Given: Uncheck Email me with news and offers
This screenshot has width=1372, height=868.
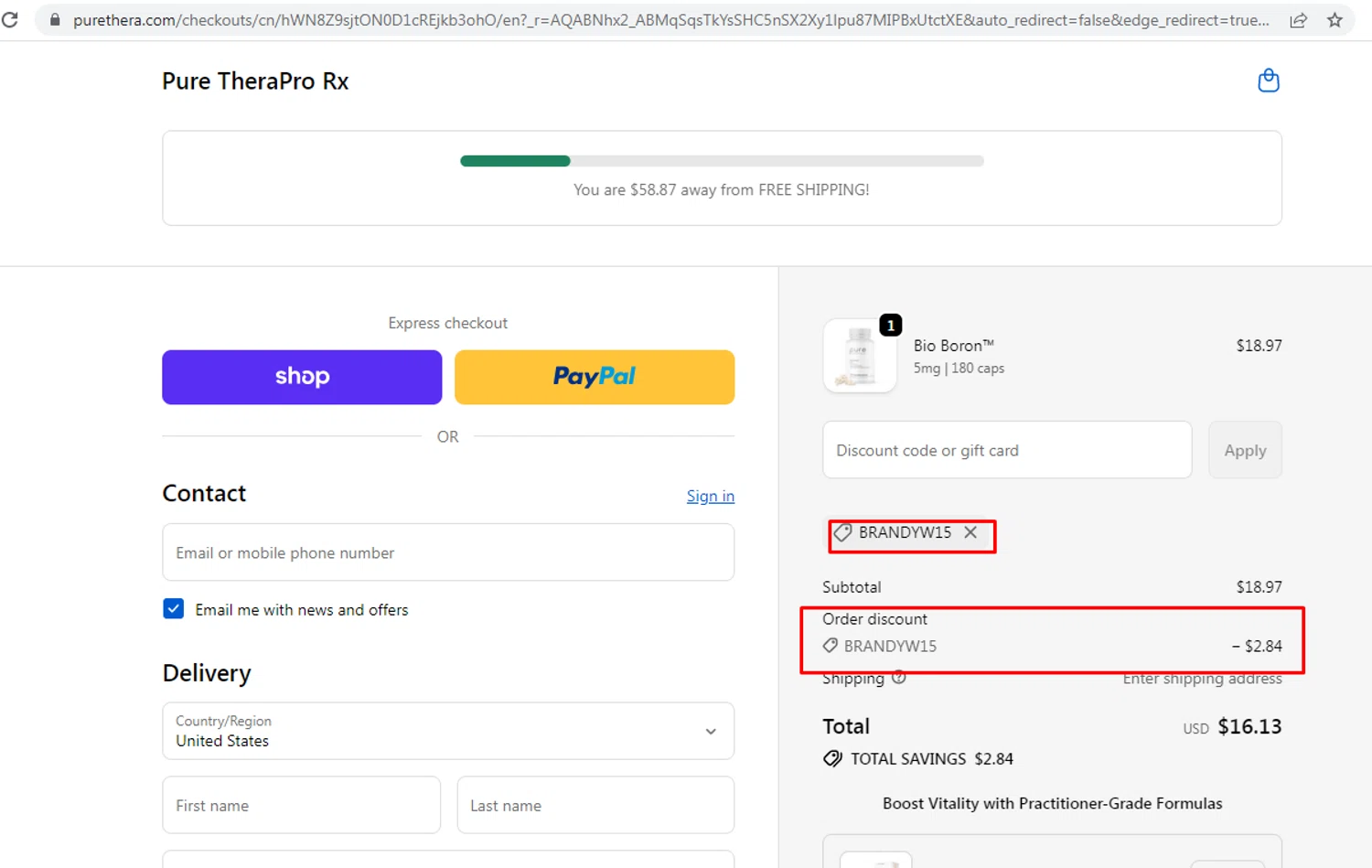Looking at the screenshot, I should pyautogui.click(x=173, y=609).
